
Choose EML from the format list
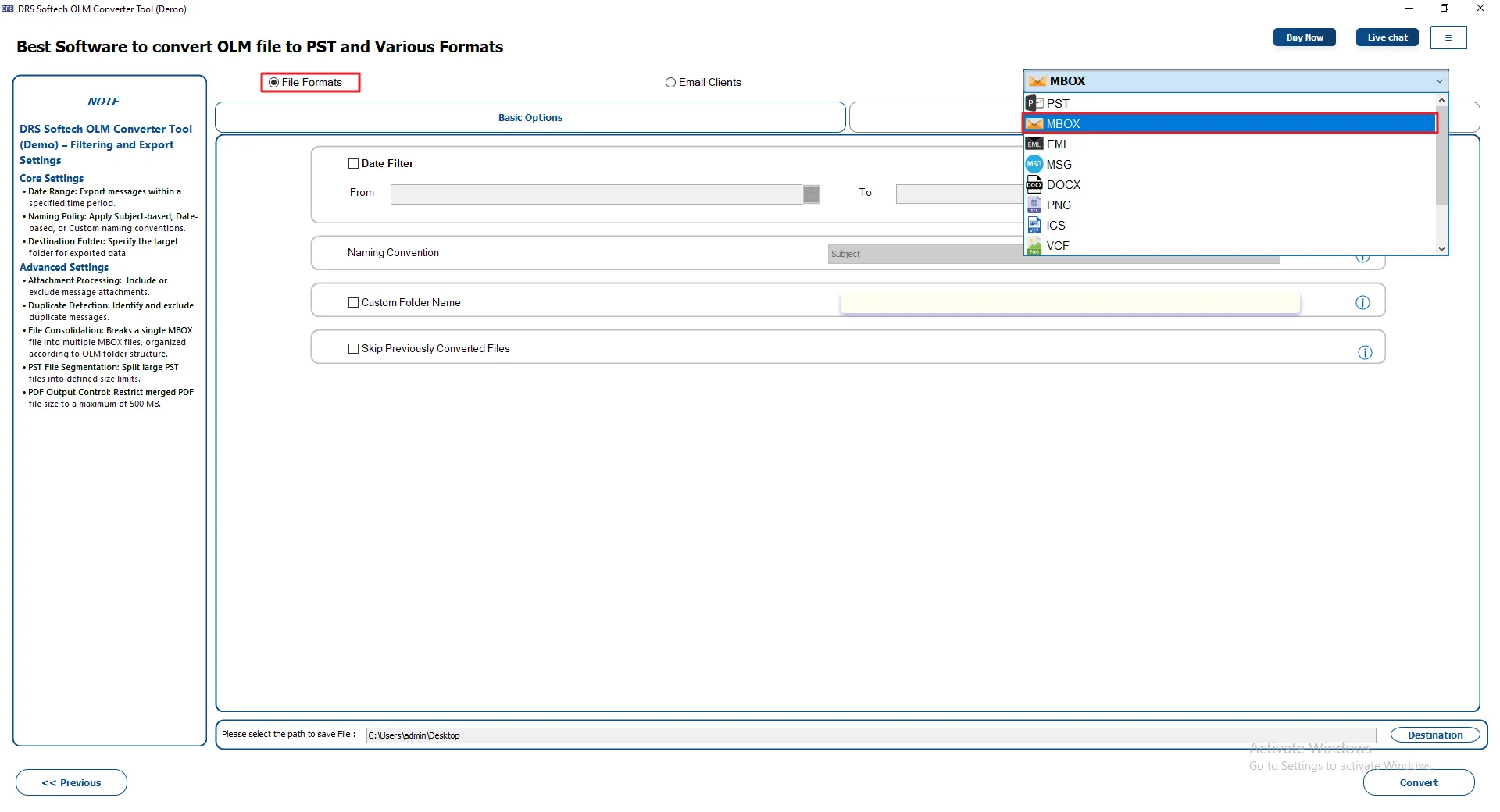coord(1230,144)
